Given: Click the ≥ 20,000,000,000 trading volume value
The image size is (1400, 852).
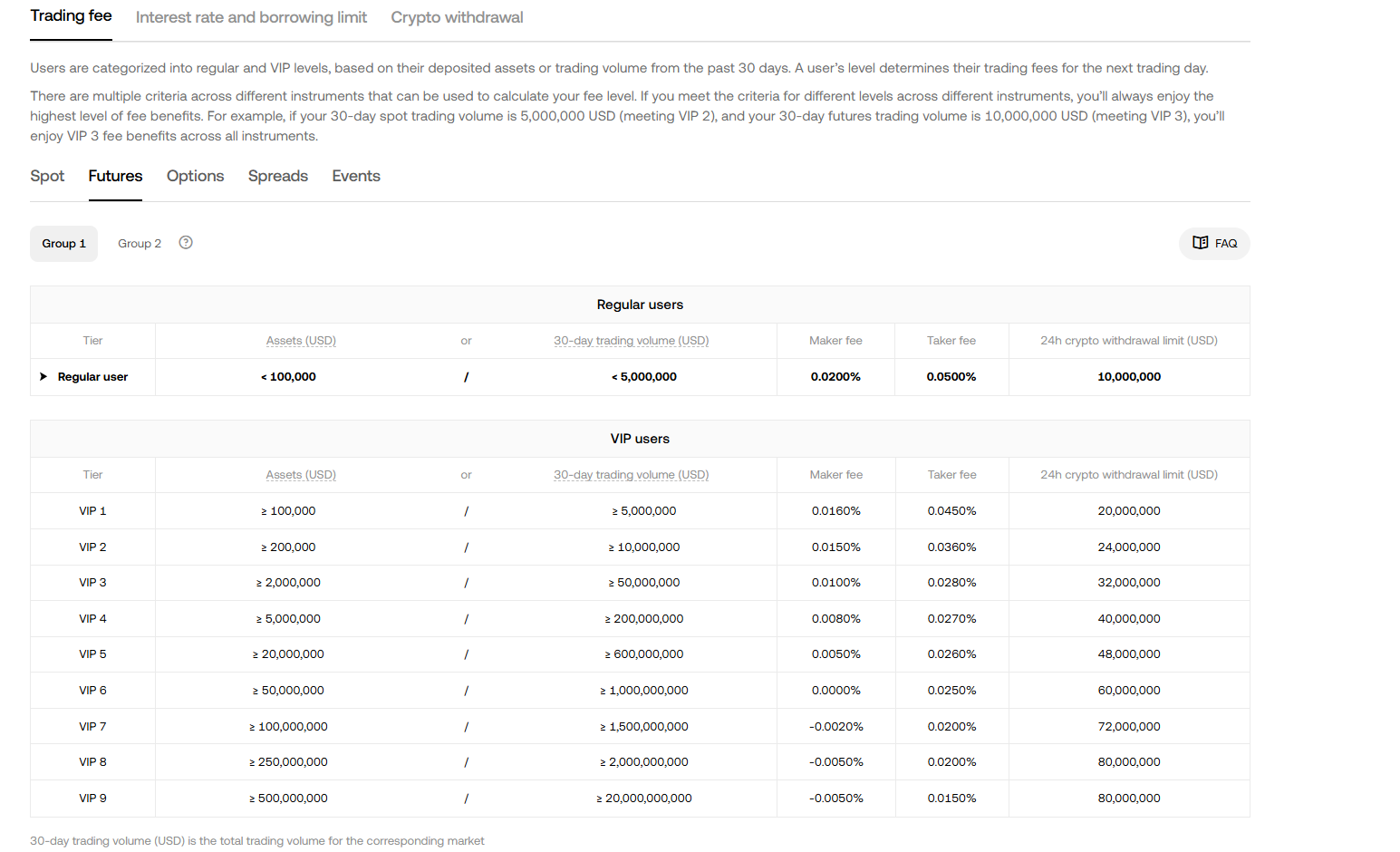Looking at the screenshot, I should (x=644, y=799).
